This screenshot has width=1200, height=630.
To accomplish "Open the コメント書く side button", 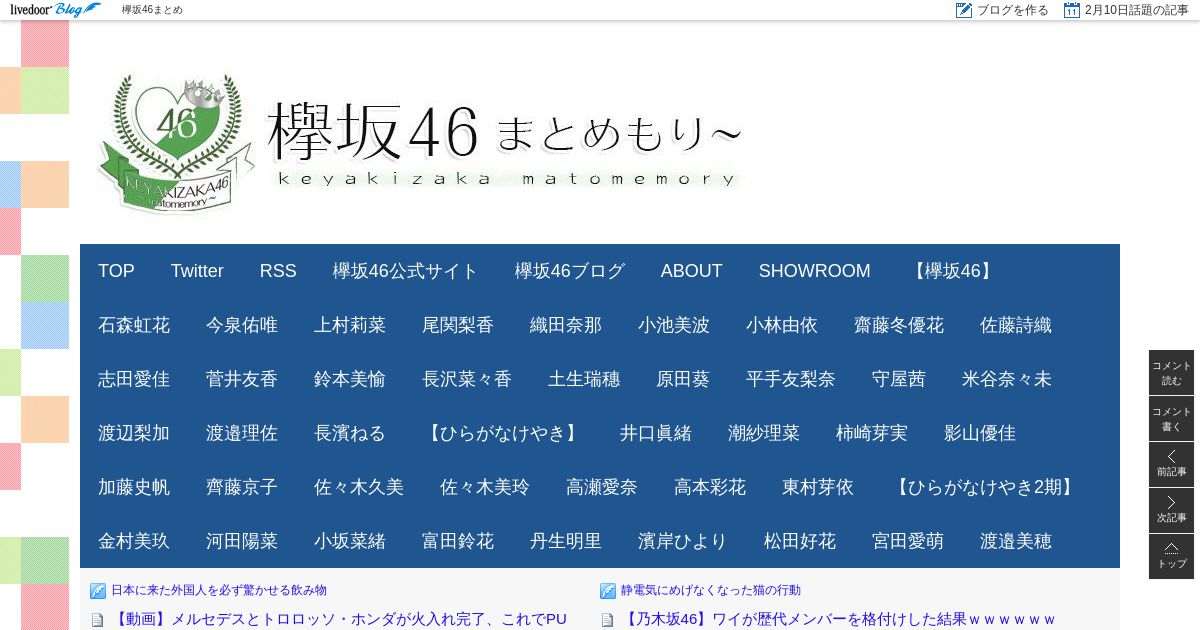I will click(x=1171, y=419).
